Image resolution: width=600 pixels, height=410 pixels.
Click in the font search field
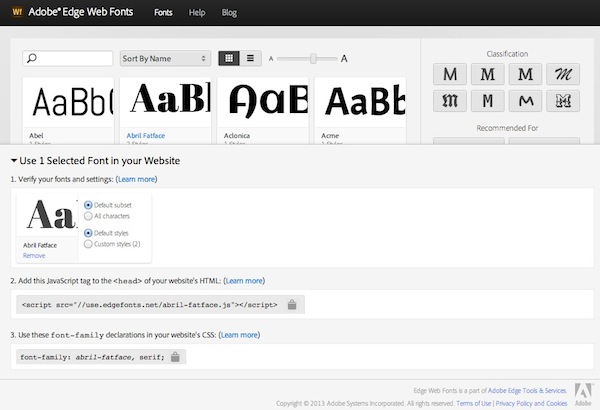click(68, 58)
